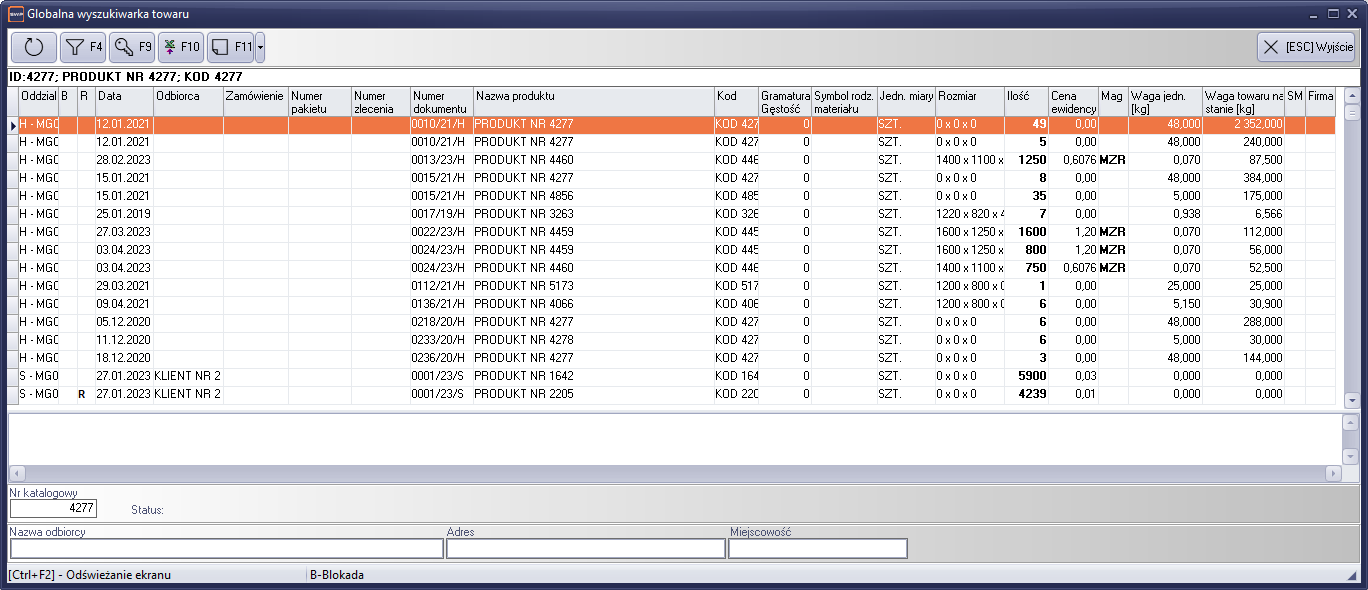Click the Ilość column header
Image resolution: width=1368 pixels, height=590 pixels.
pyautogui.click(x=1025, y=96)
